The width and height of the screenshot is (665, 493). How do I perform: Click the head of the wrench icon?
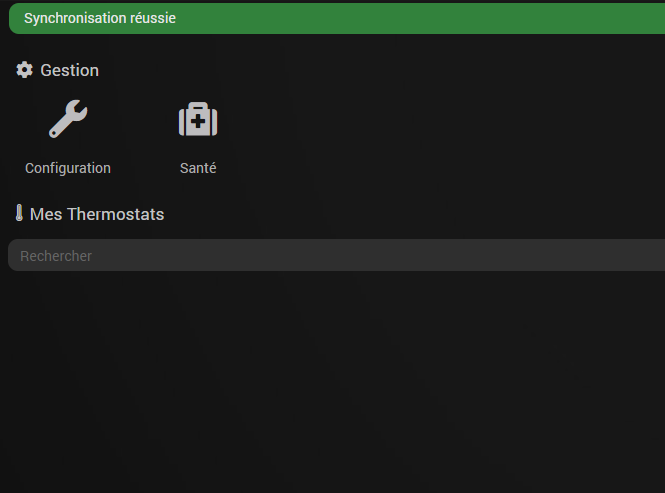click(x=77, y=110)
